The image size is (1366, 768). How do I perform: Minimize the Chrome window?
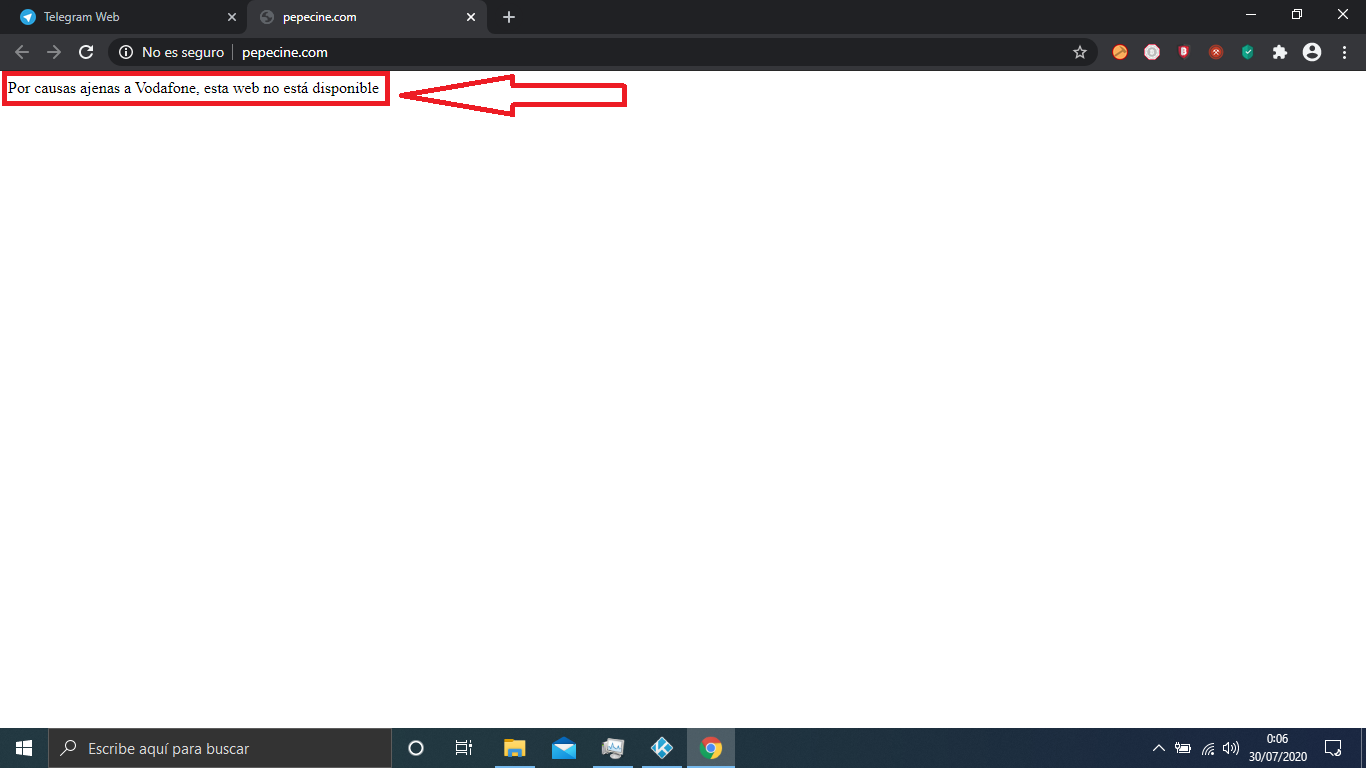(1251, 15)
